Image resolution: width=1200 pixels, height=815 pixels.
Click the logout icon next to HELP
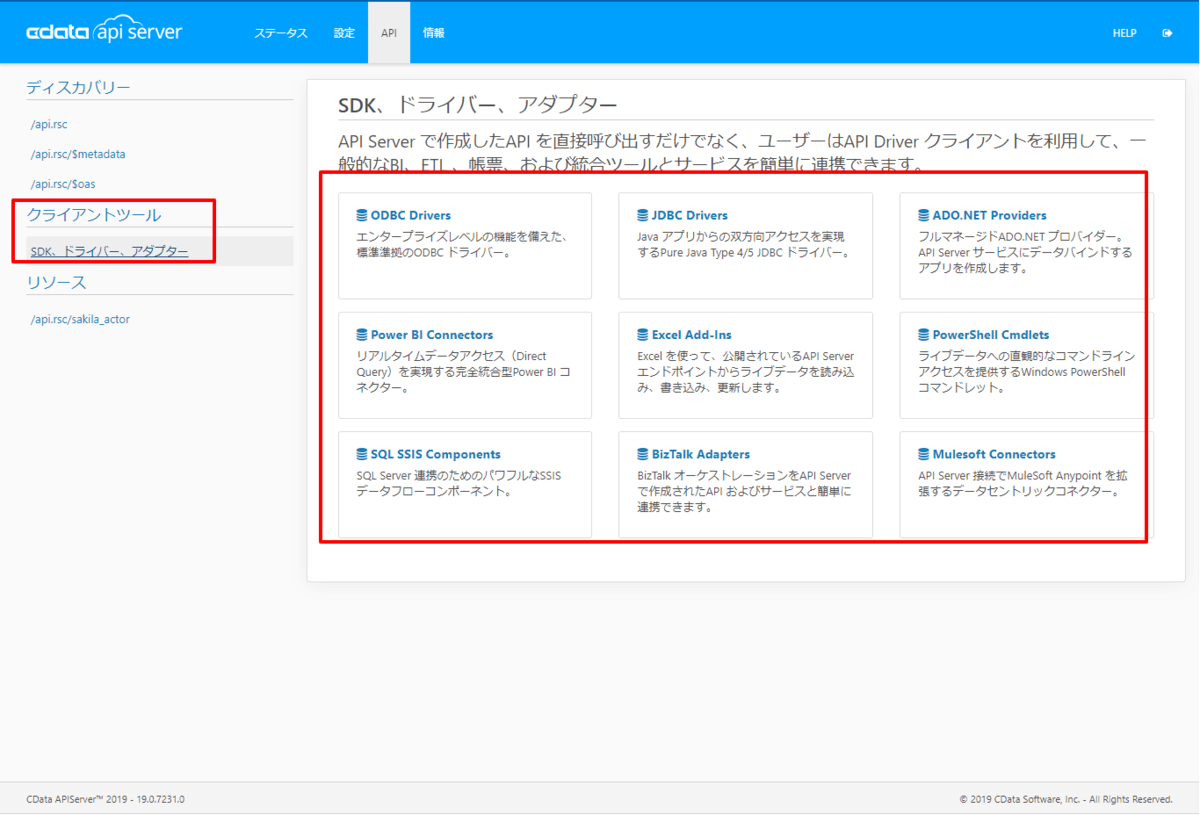click(1167, 33)
